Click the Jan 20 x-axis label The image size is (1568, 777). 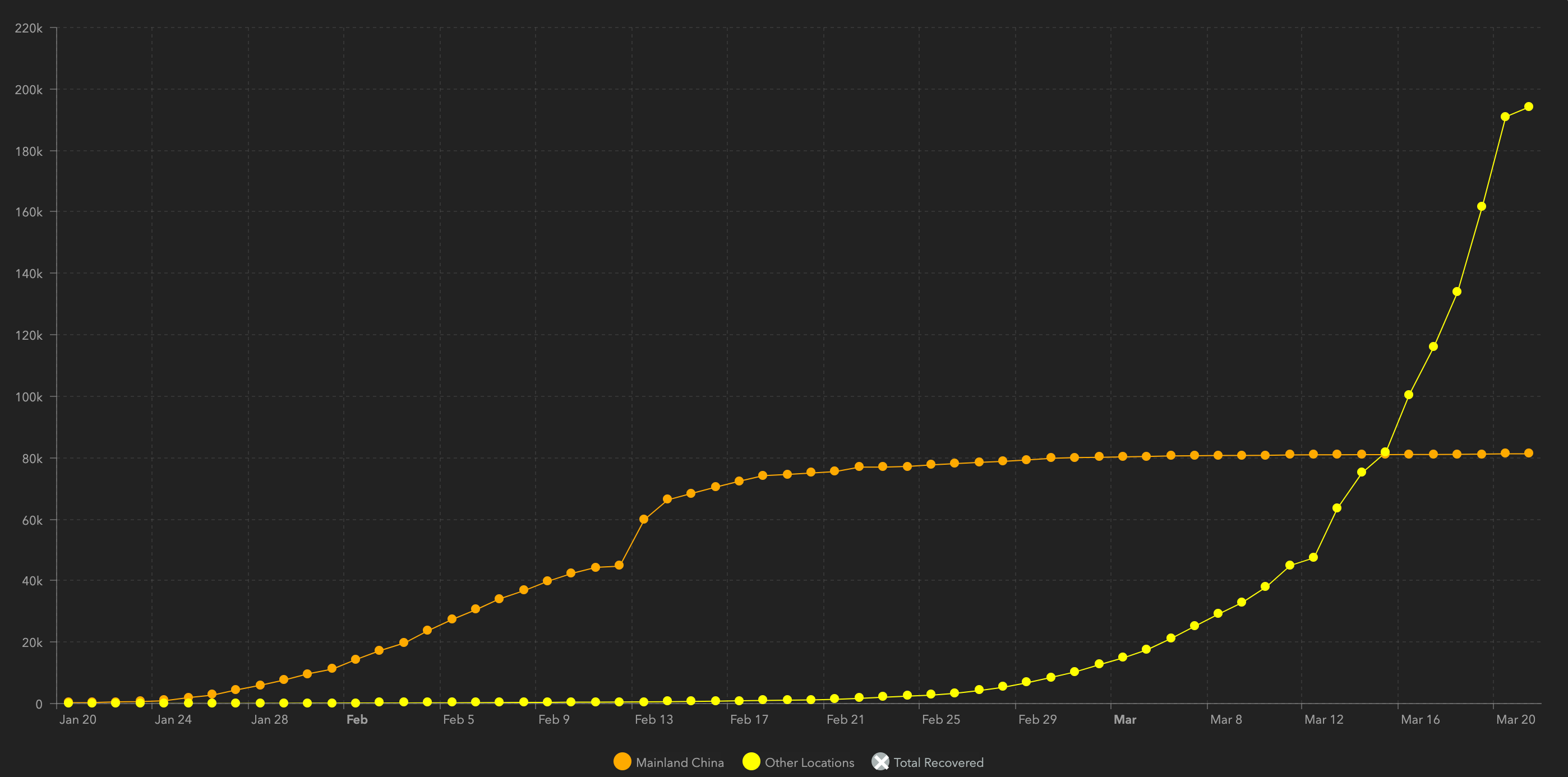pos(78,719)
